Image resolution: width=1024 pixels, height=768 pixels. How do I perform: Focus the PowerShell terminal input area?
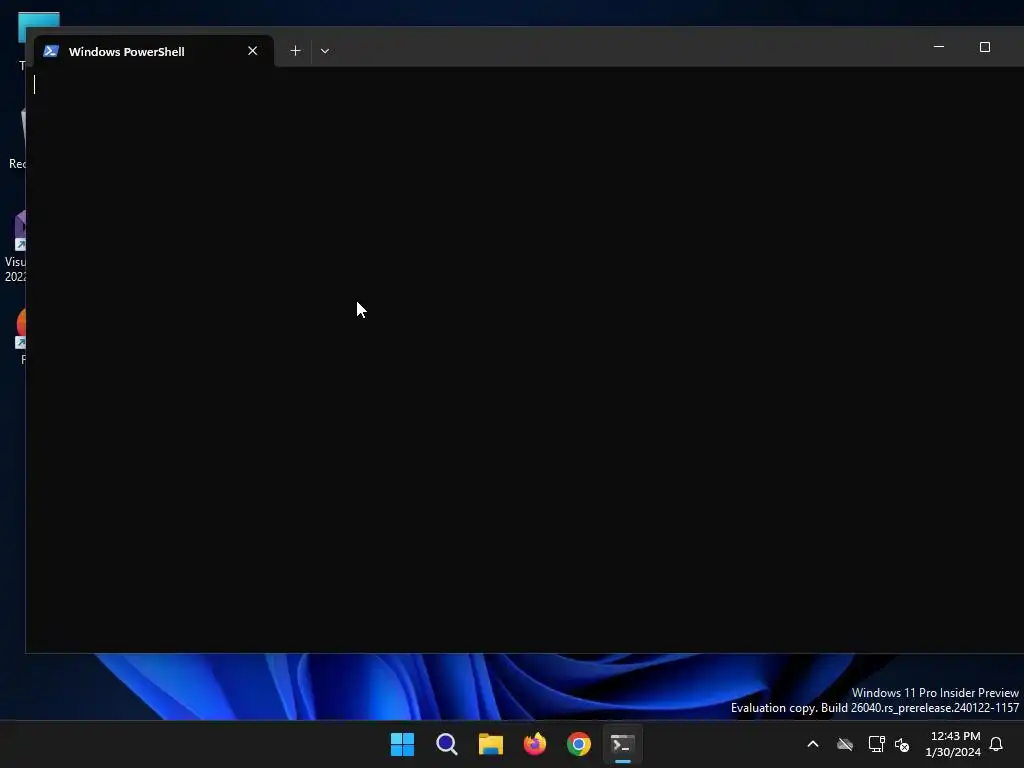[524, 359]
